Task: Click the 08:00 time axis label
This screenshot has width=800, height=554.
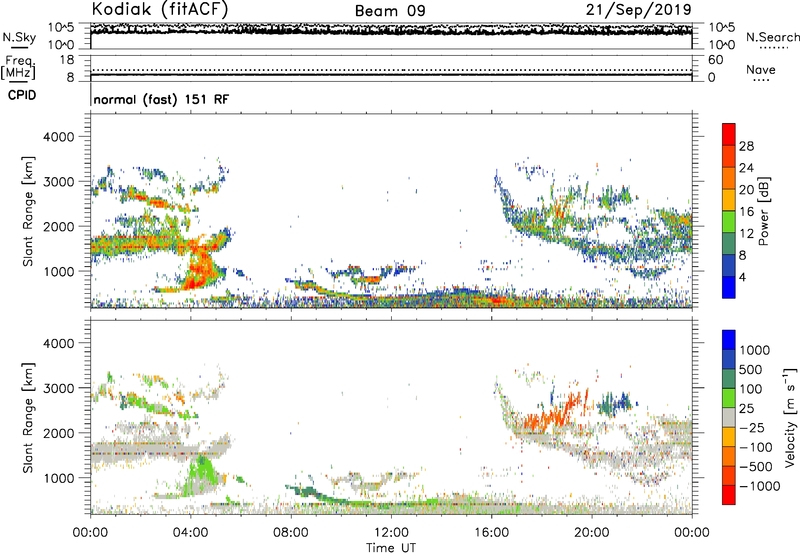Action: pos(291,533)
